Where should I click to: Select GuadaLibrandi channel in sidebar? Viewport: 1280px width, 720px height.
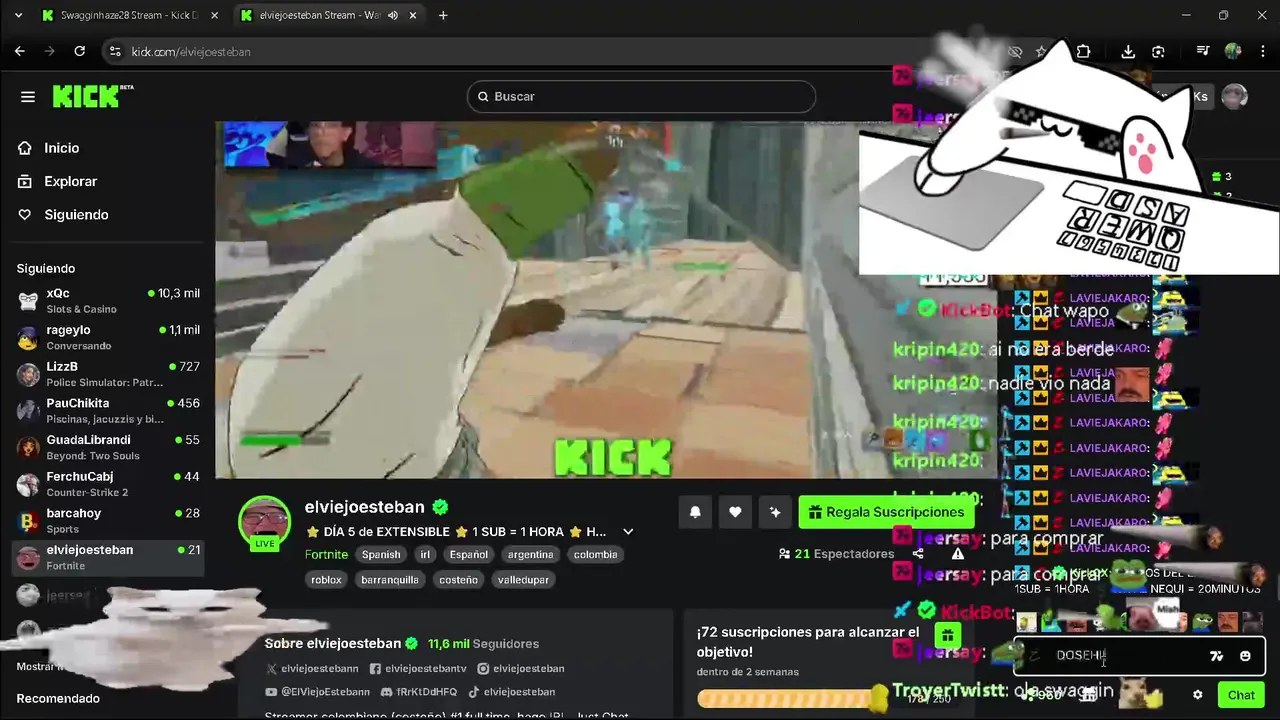[x=108, y=447]
